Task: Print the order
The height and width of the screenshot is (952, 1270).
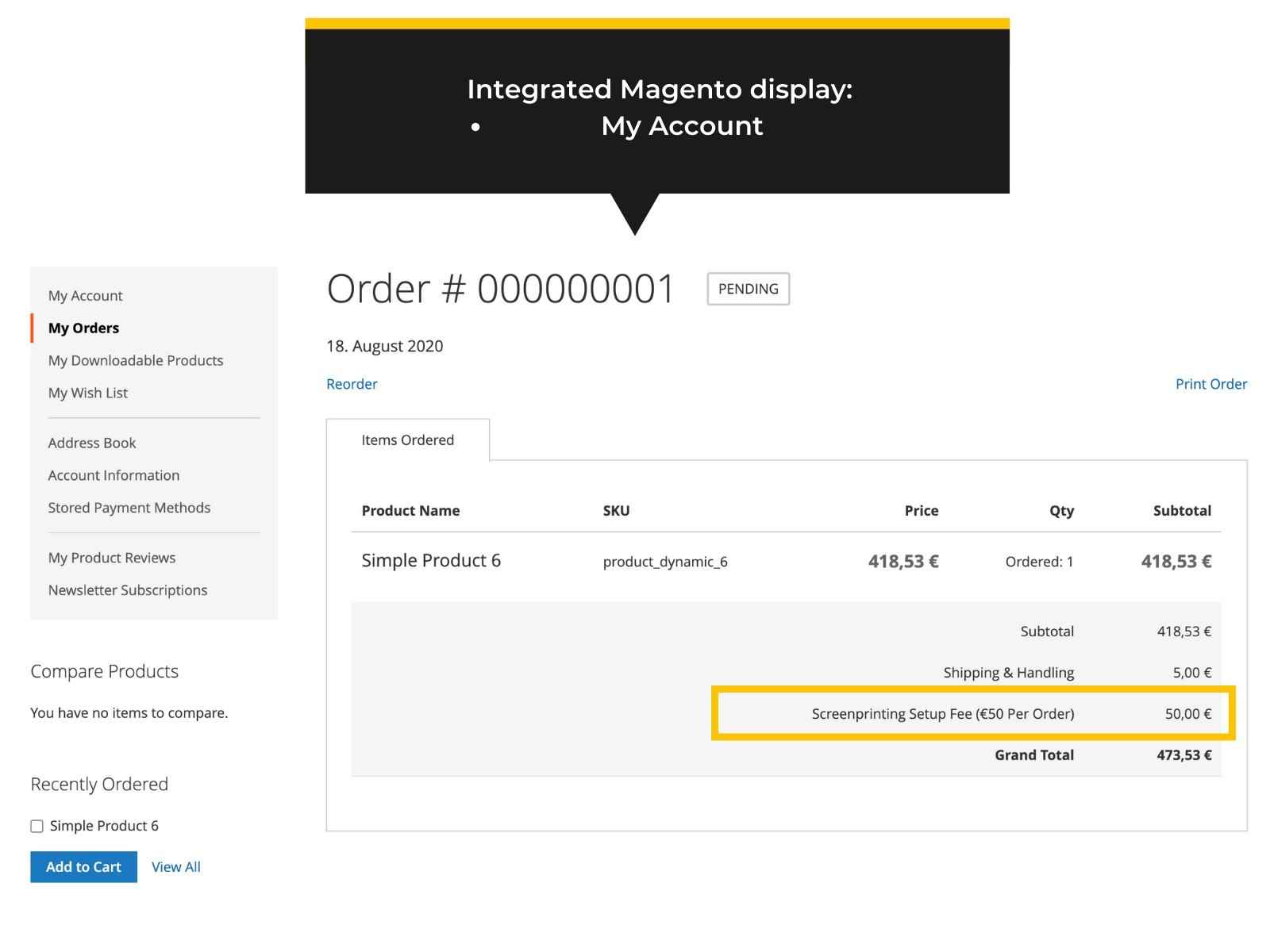Action: coord(1211,384)
